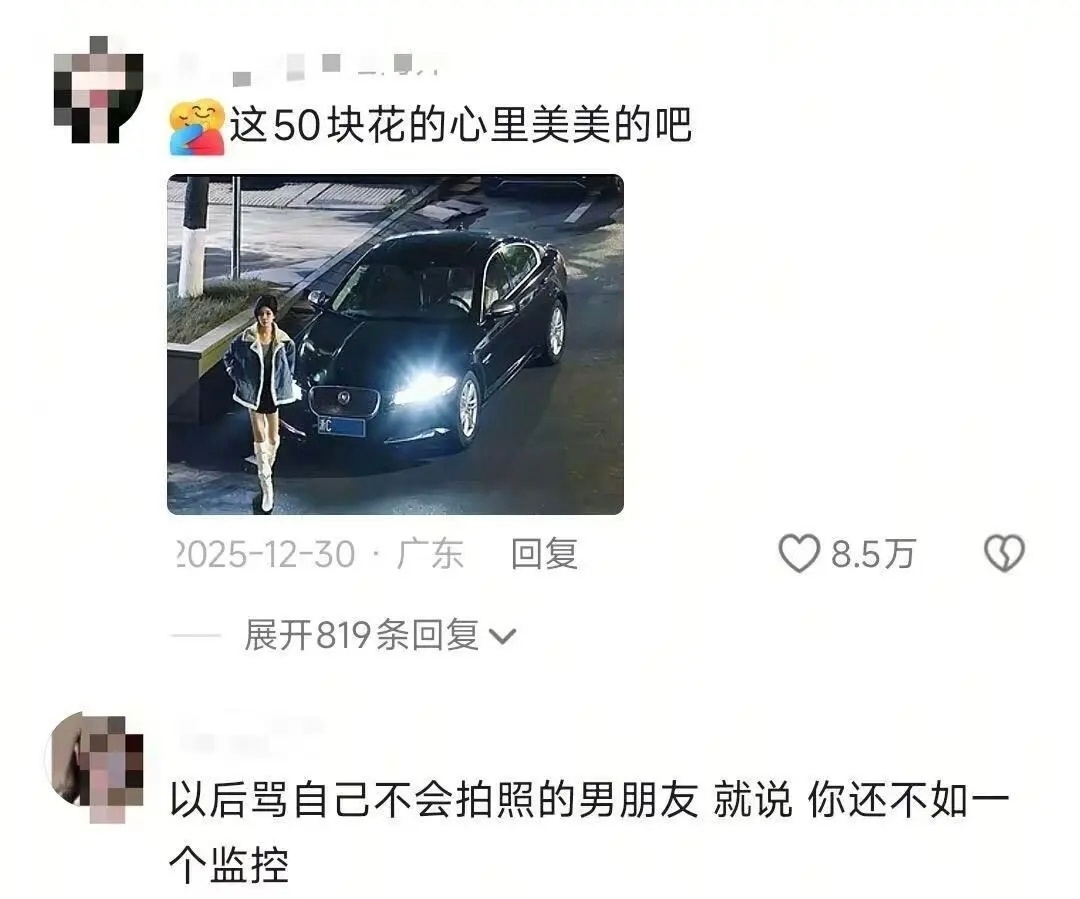This screenshot has width=1080, height=899.
Task: Tap the 8.5万 like count
Action: tap(873, 554)
